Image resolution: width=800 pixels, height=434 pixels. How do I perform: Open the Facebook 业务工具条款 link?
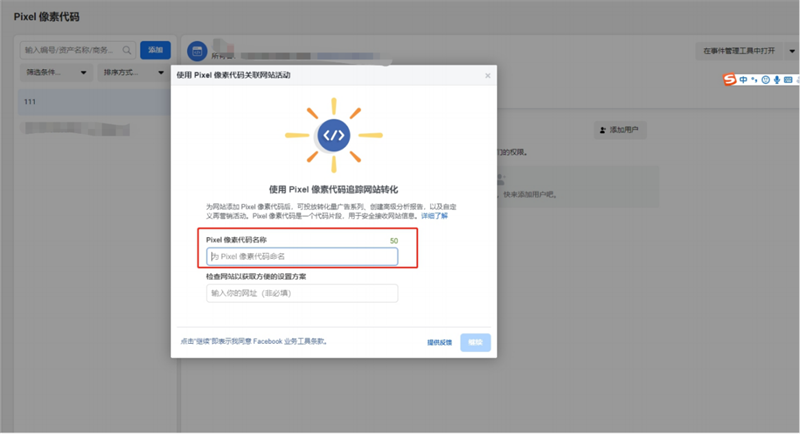coord(288,341)
